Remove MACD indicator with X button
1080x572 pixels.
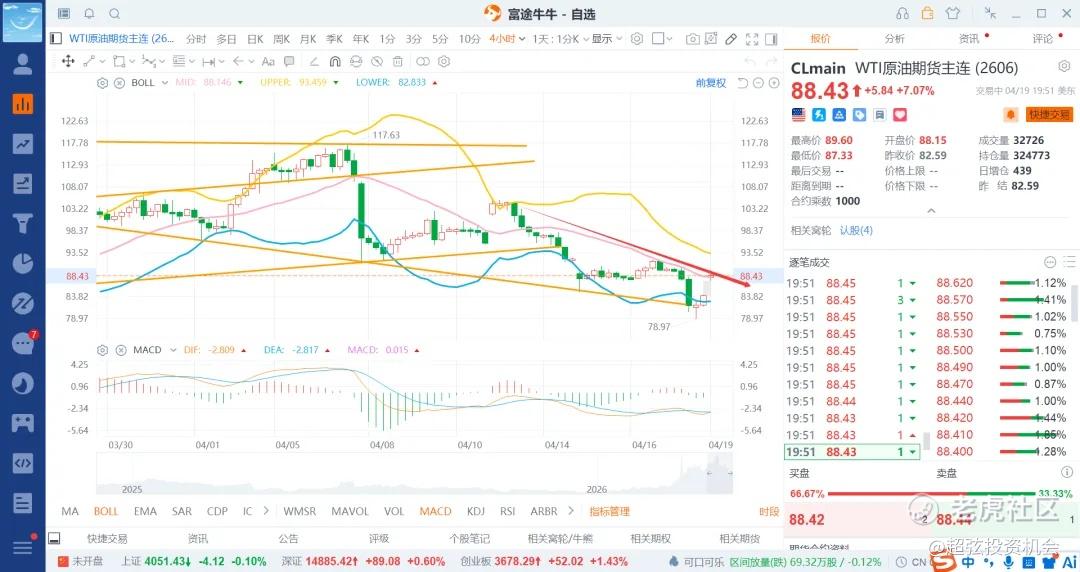click(x=121, y=350)
